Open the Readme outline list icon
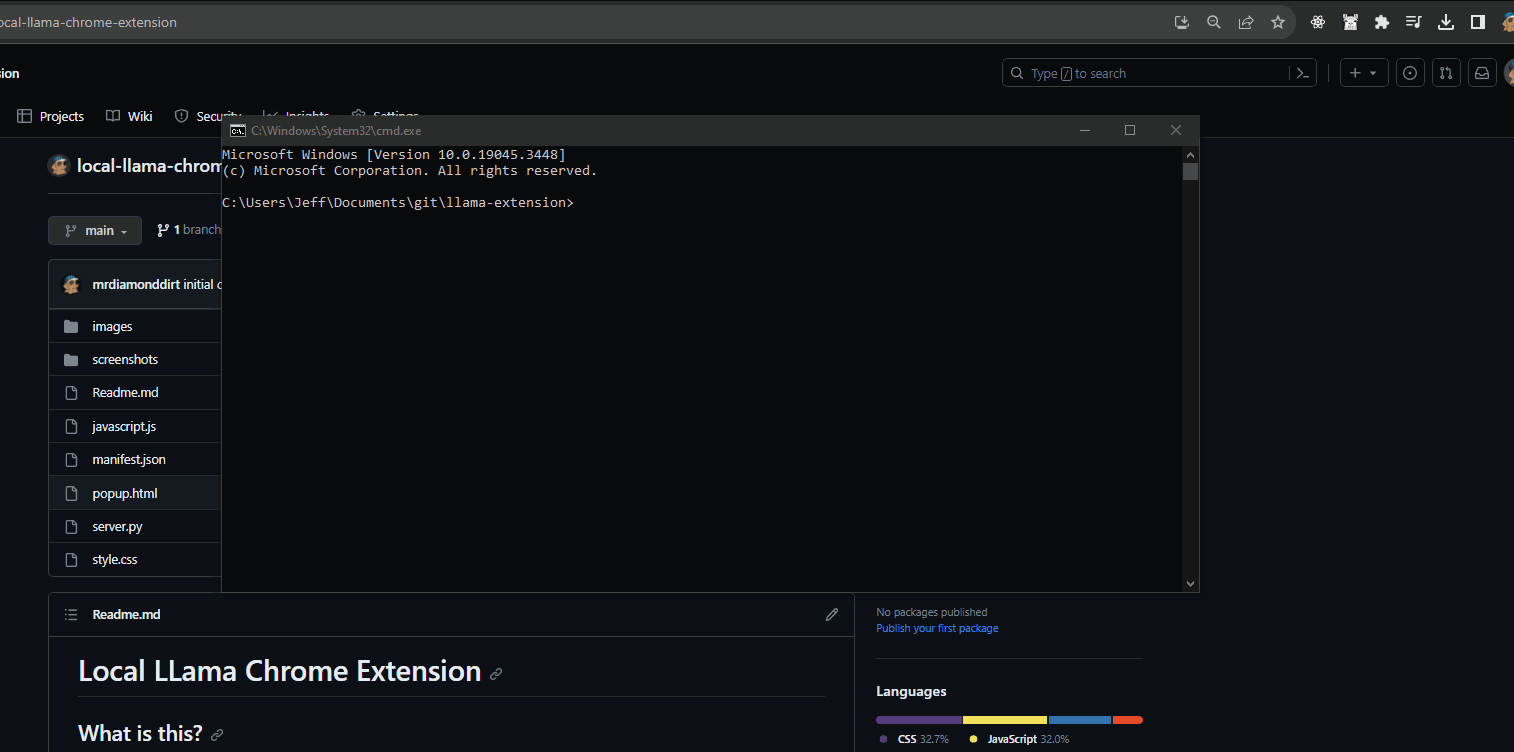1514x752 pixels. click(71, 614)
